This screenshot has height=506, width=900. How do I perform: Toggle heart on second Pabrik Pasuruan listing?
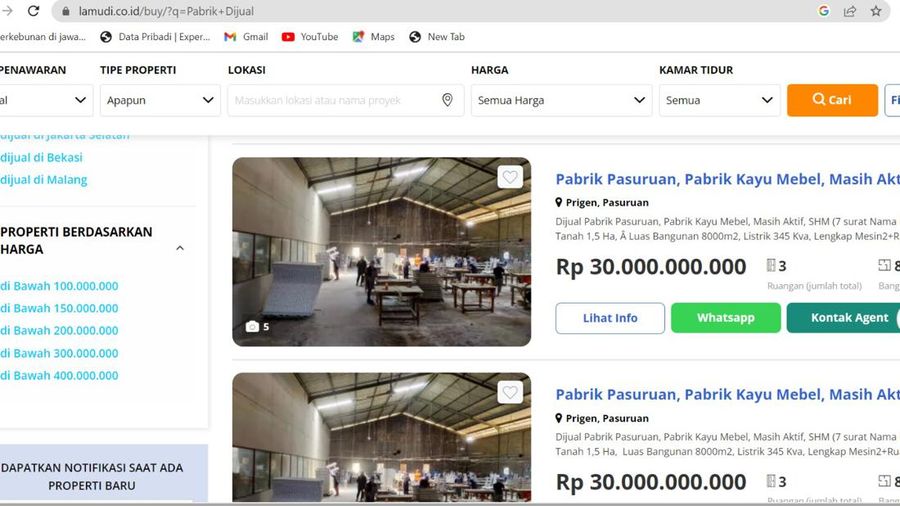(x=510, y=393)
